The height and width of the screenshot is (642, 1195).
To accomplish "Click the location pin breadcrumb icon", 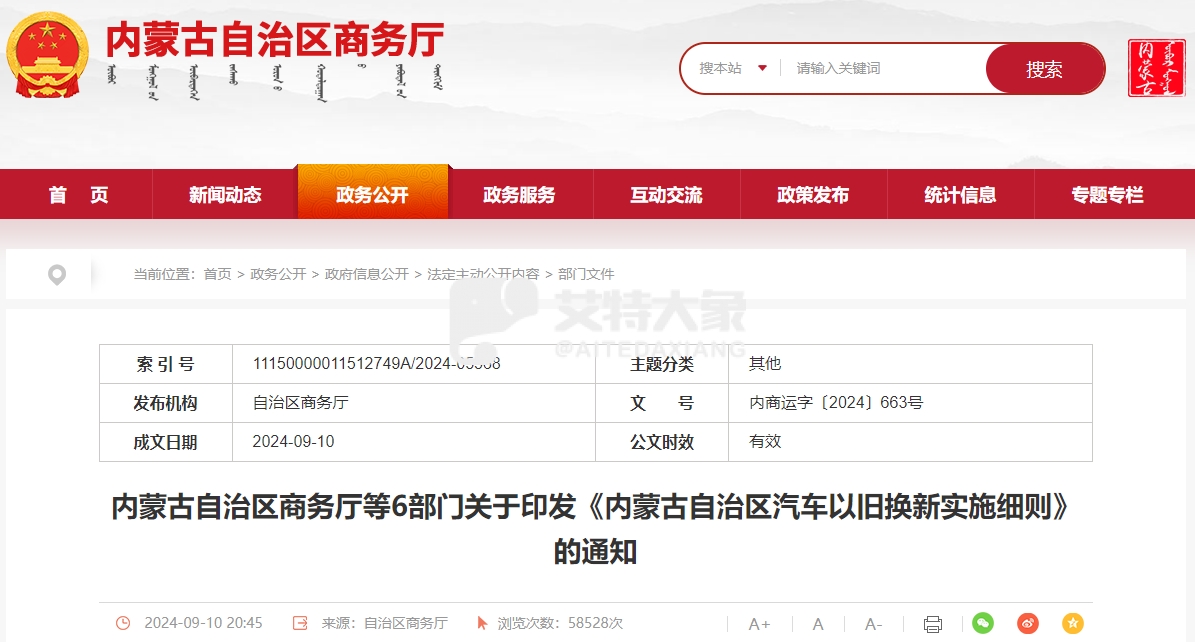I will point(57,275).
